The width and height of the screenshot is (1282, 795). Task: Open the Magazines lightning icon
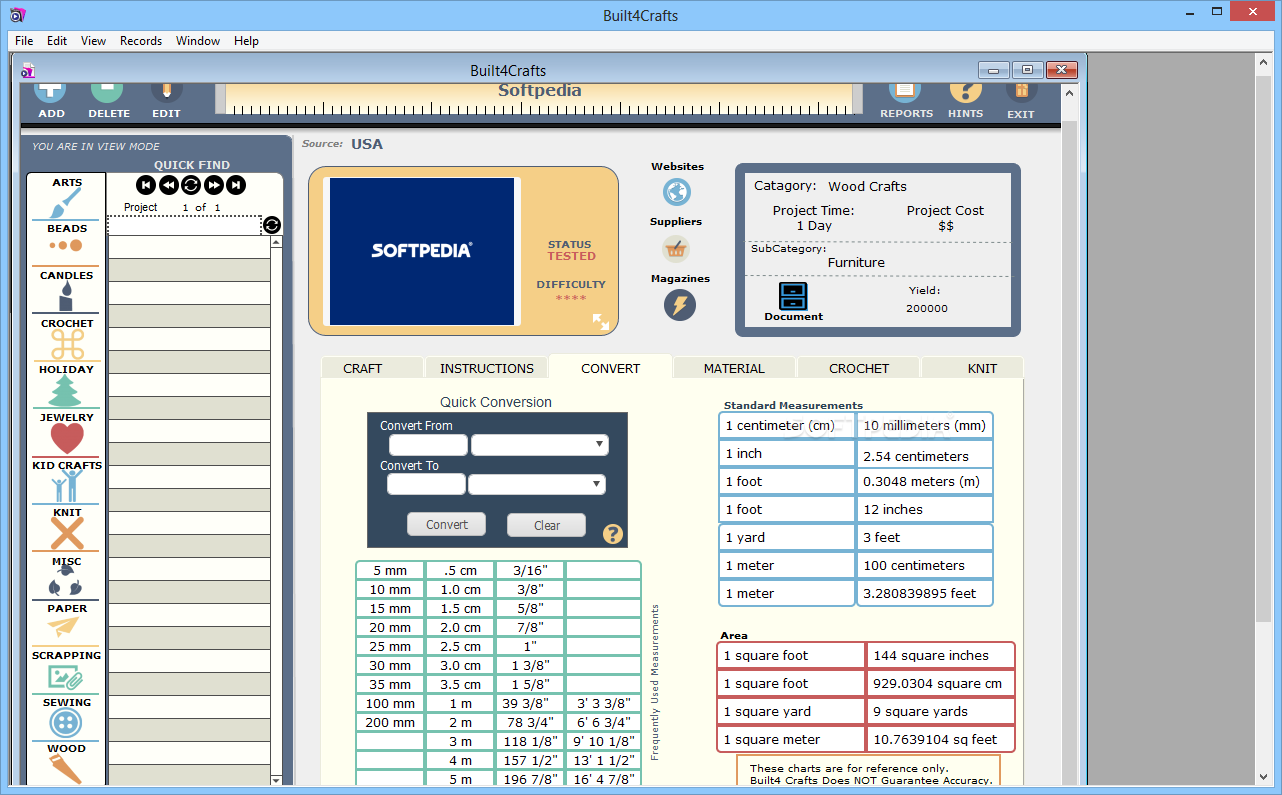tap(680, 305)
